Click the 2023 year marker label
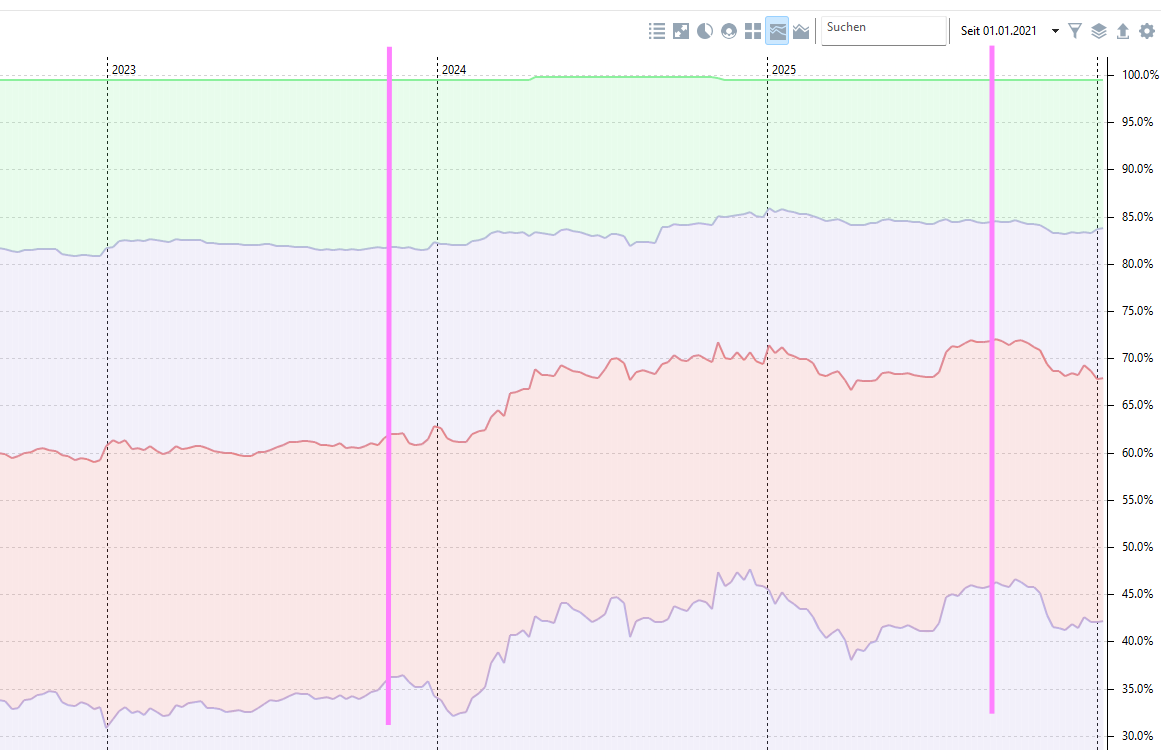The image size is (1161, 750). point(124,70)
